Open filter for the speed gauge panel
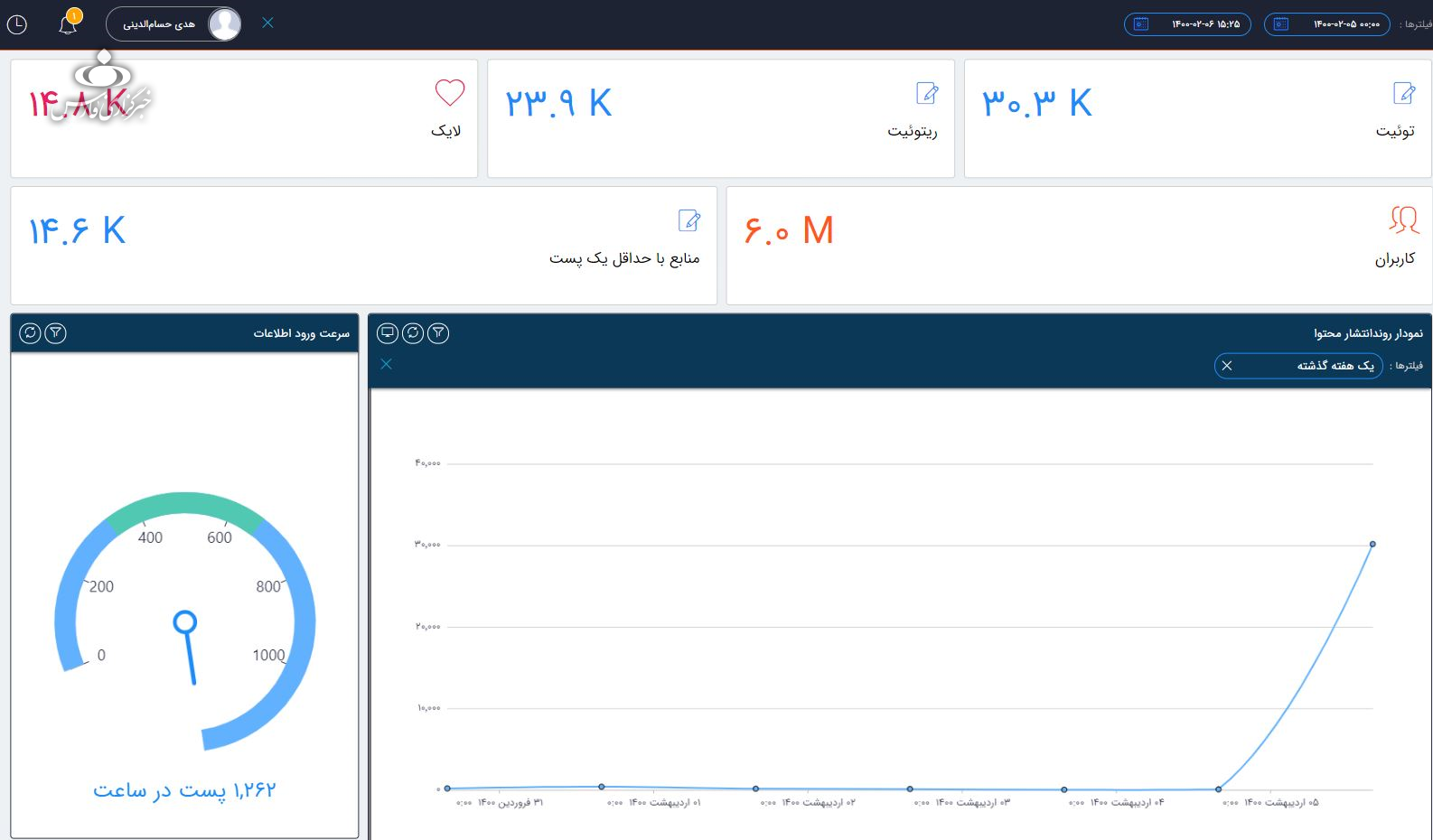1433x840 pixels. (x=55, y=333)
